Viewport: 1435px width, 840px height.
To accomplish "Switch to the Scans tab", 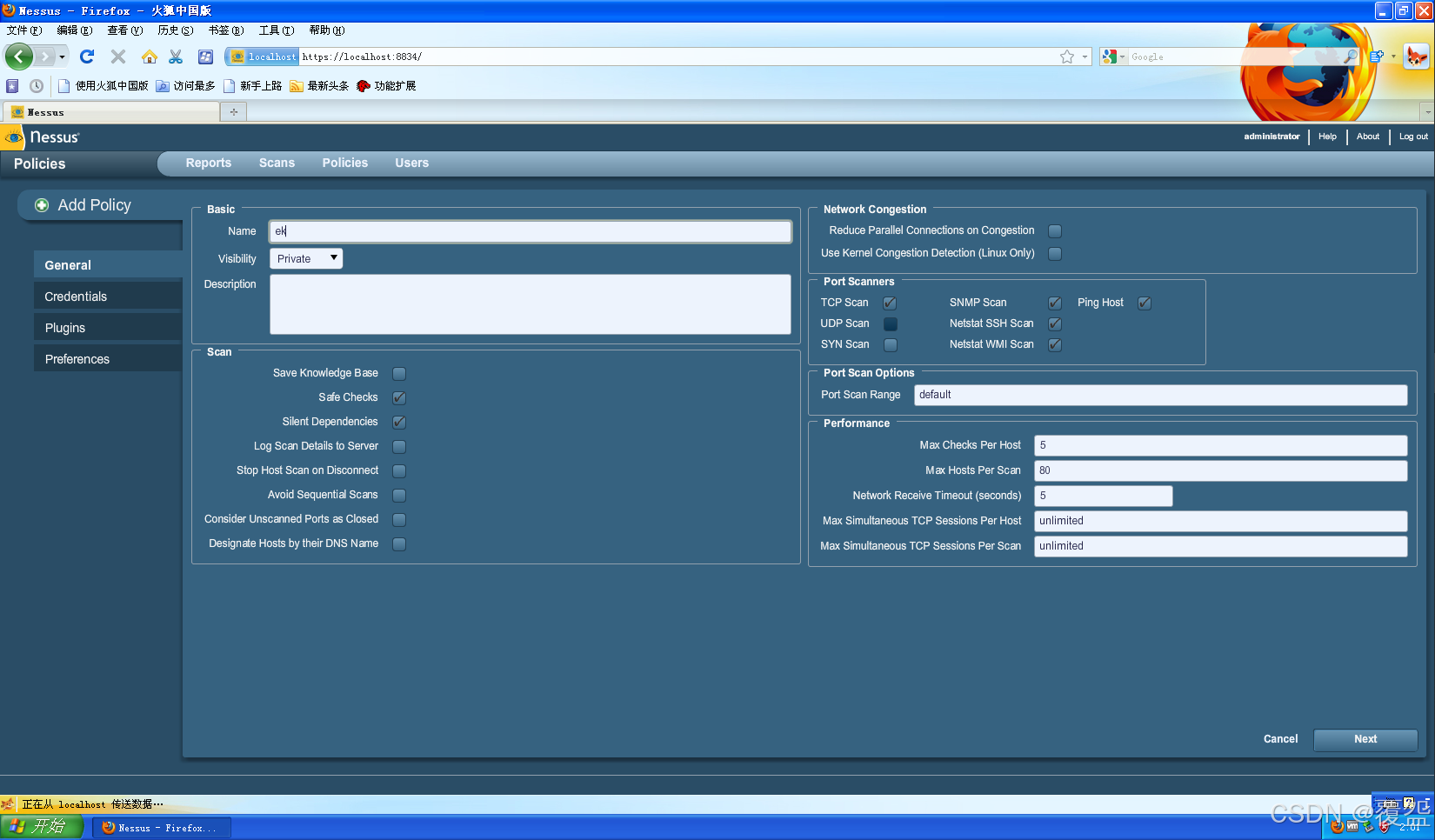I will coord(277,163).
